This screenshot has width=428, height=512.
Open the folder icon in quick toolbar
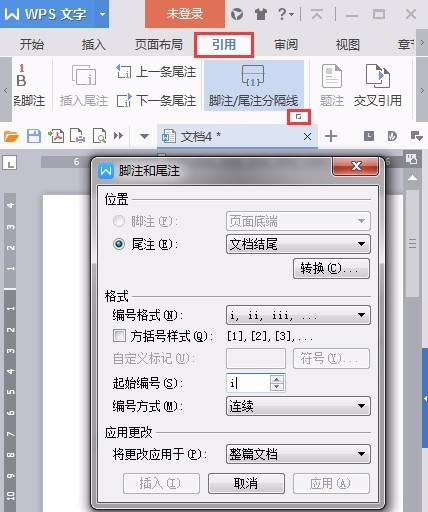tap(11, 136)
